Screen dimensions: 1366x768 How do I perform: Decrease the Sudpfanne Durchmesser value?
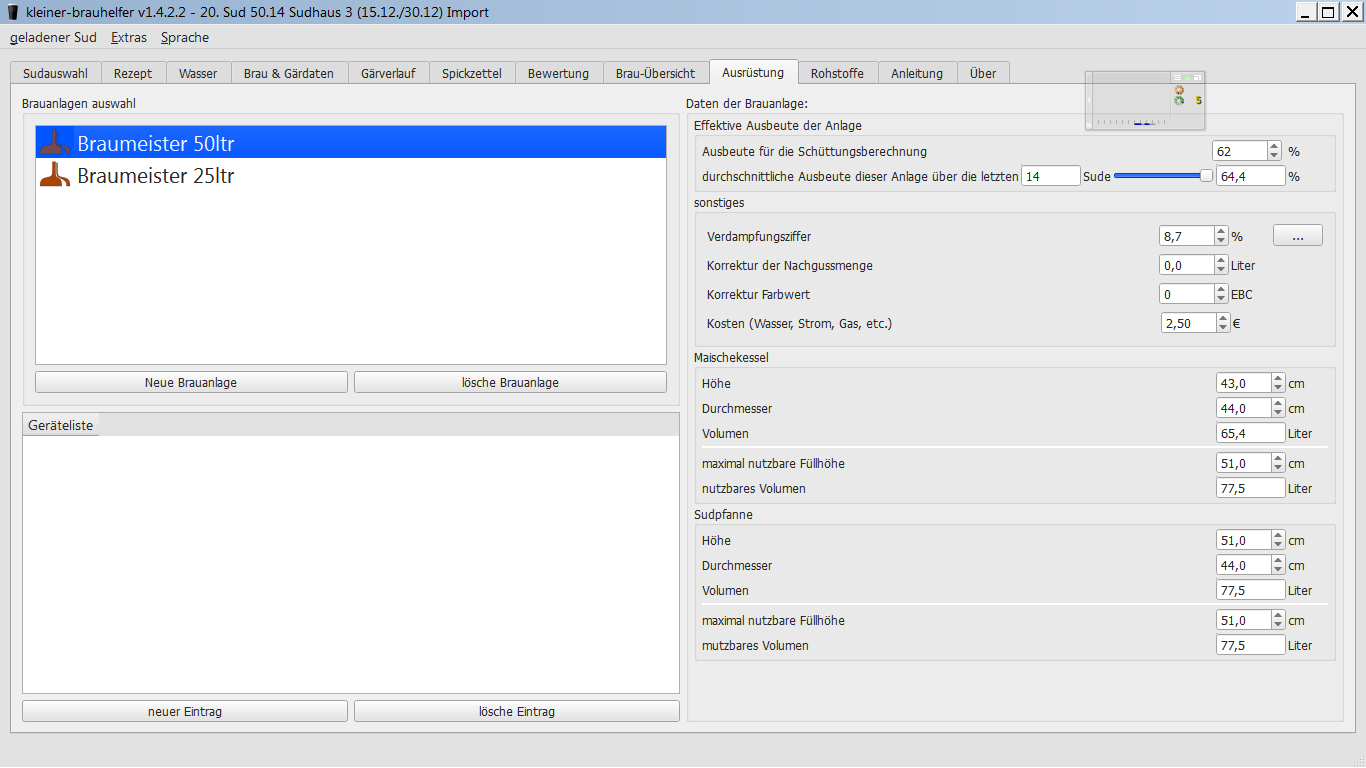pos(1277,570)
